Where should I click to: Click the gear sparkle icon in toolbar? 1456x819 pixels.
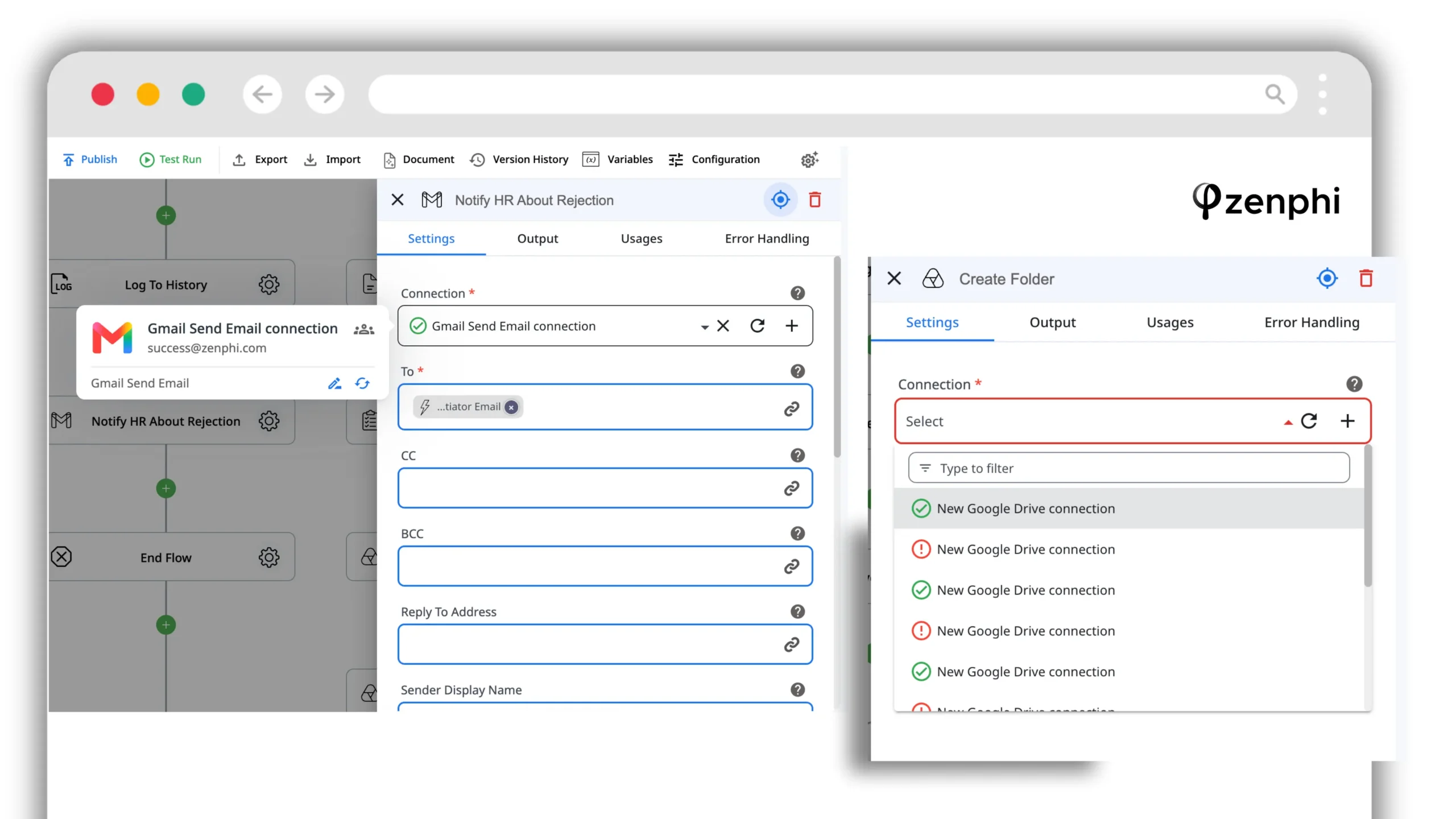click(809, 159)
